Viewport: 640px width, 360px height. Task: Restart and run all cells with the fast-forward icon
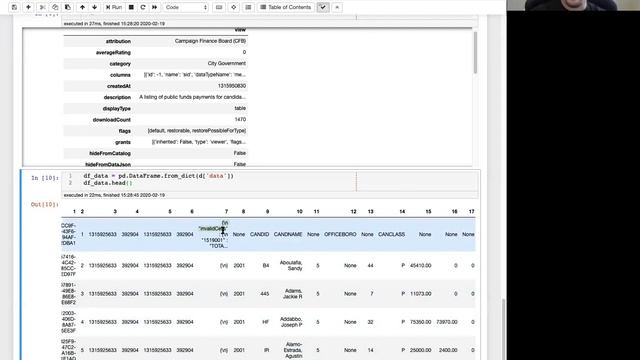155,7
